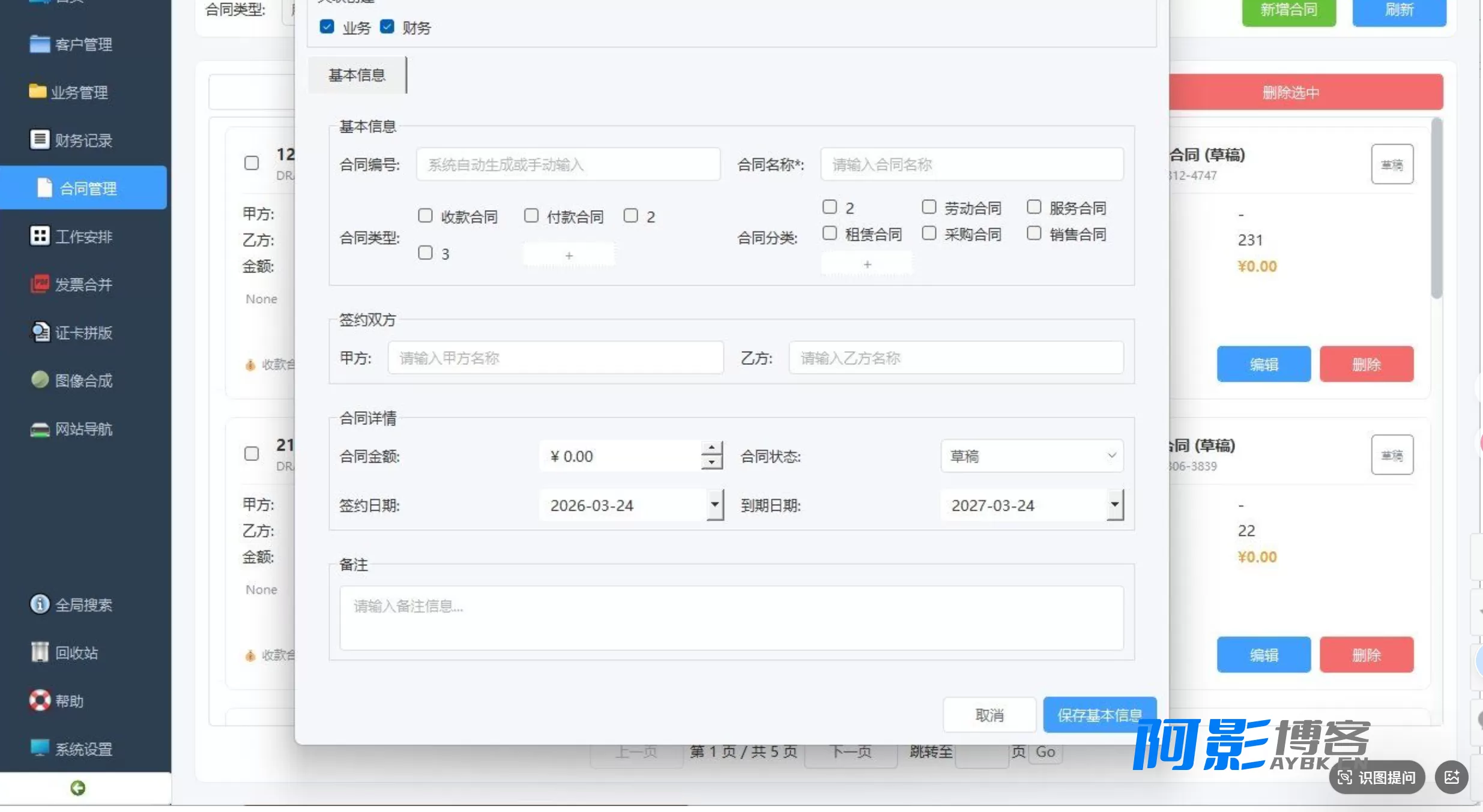Open 图像合成 green ball icon
1483x812 pixels.
(40, 379)
